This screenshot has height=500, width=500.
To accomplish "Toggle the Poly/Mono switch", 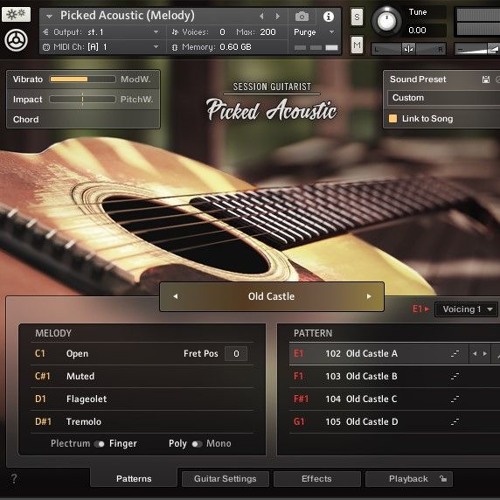I will [x=197, y=444].
